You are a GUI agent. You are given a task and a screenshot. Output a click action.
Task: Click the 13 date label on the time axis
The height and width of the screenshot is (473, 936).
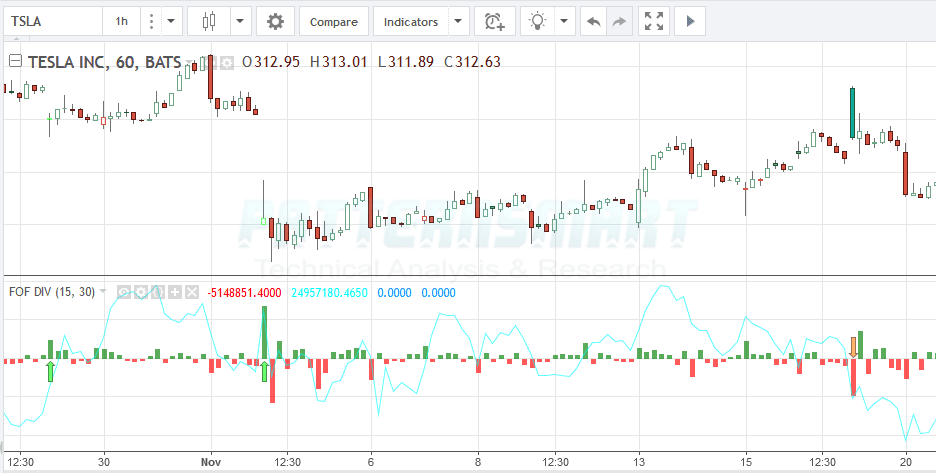tap(639, 462)
